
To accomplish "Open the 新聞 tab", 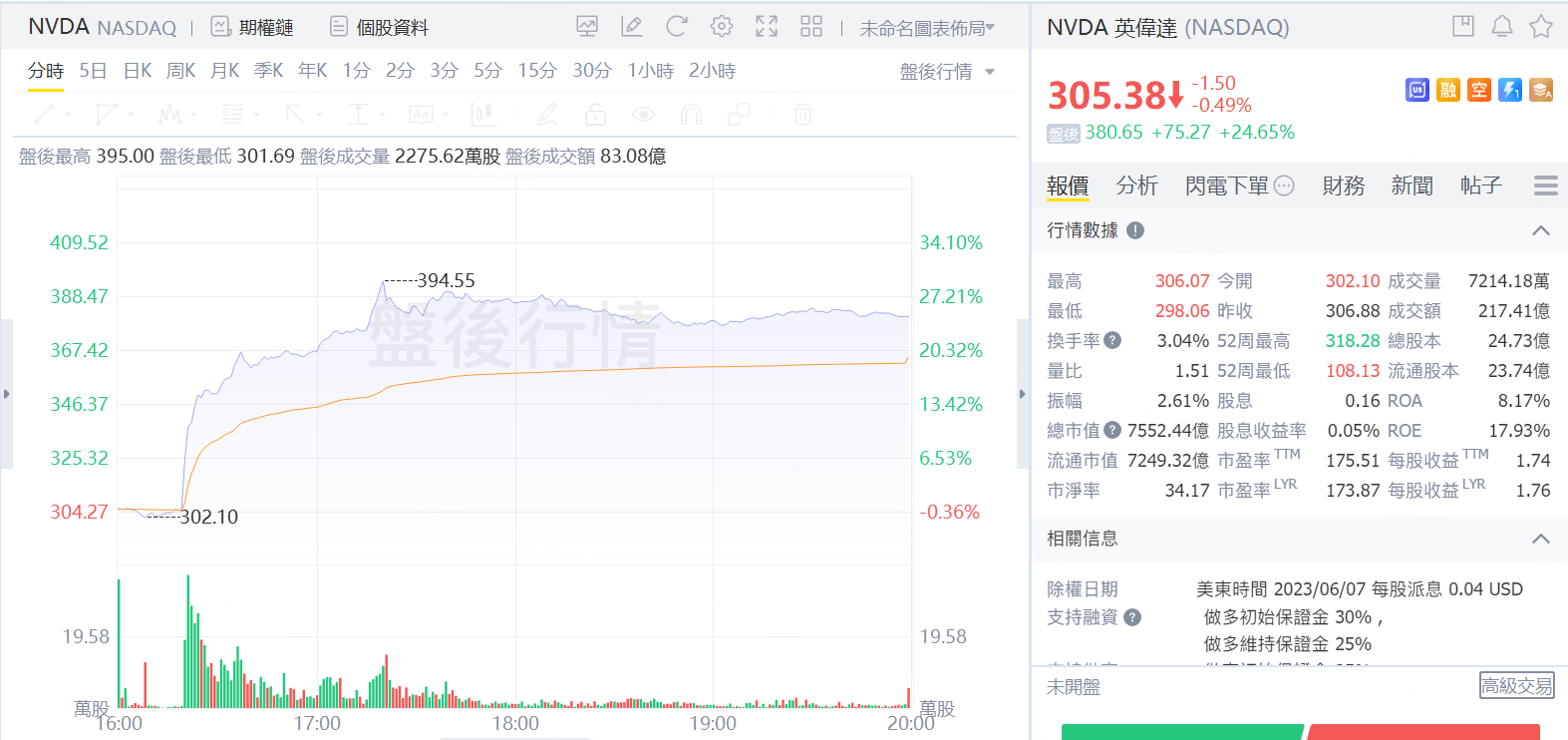I will (x=1412, y=185).
